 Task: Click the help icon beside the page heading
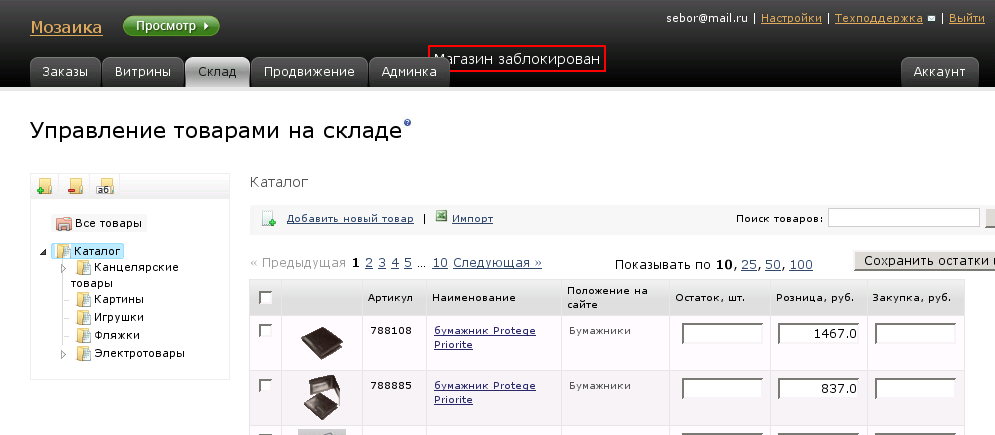tap(407, 122)
